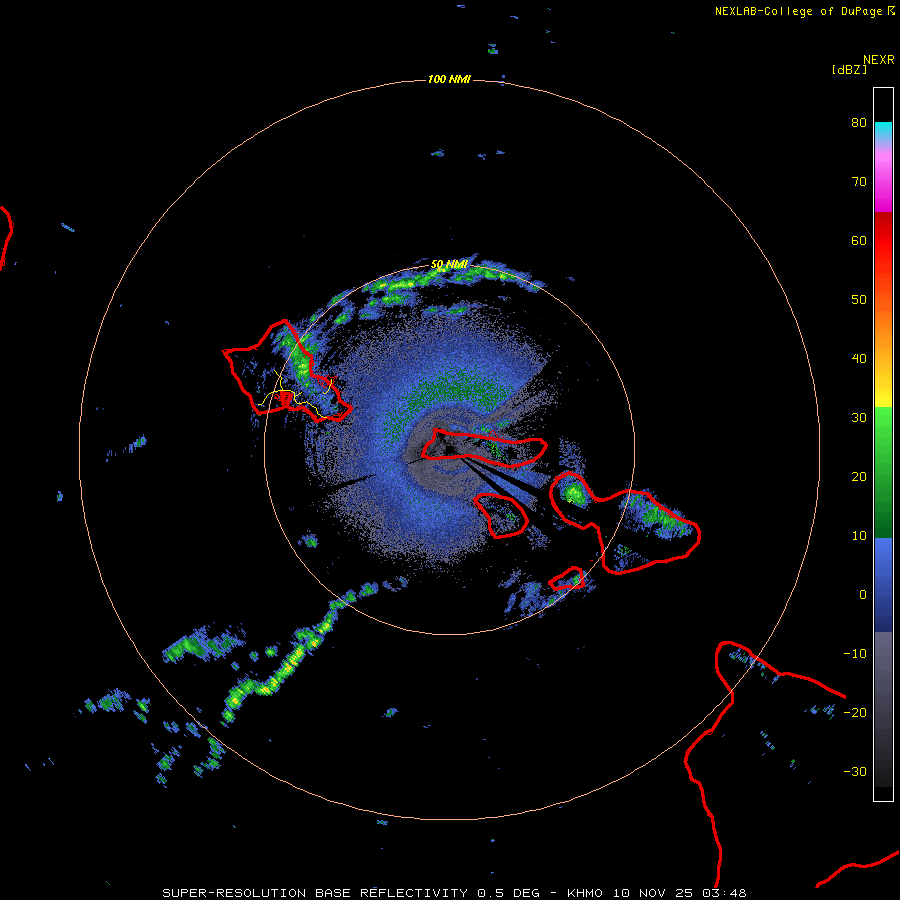Click the "60" value on dBZ scale
This screenshot has width=900, height=900.
(x=859, y=240)
